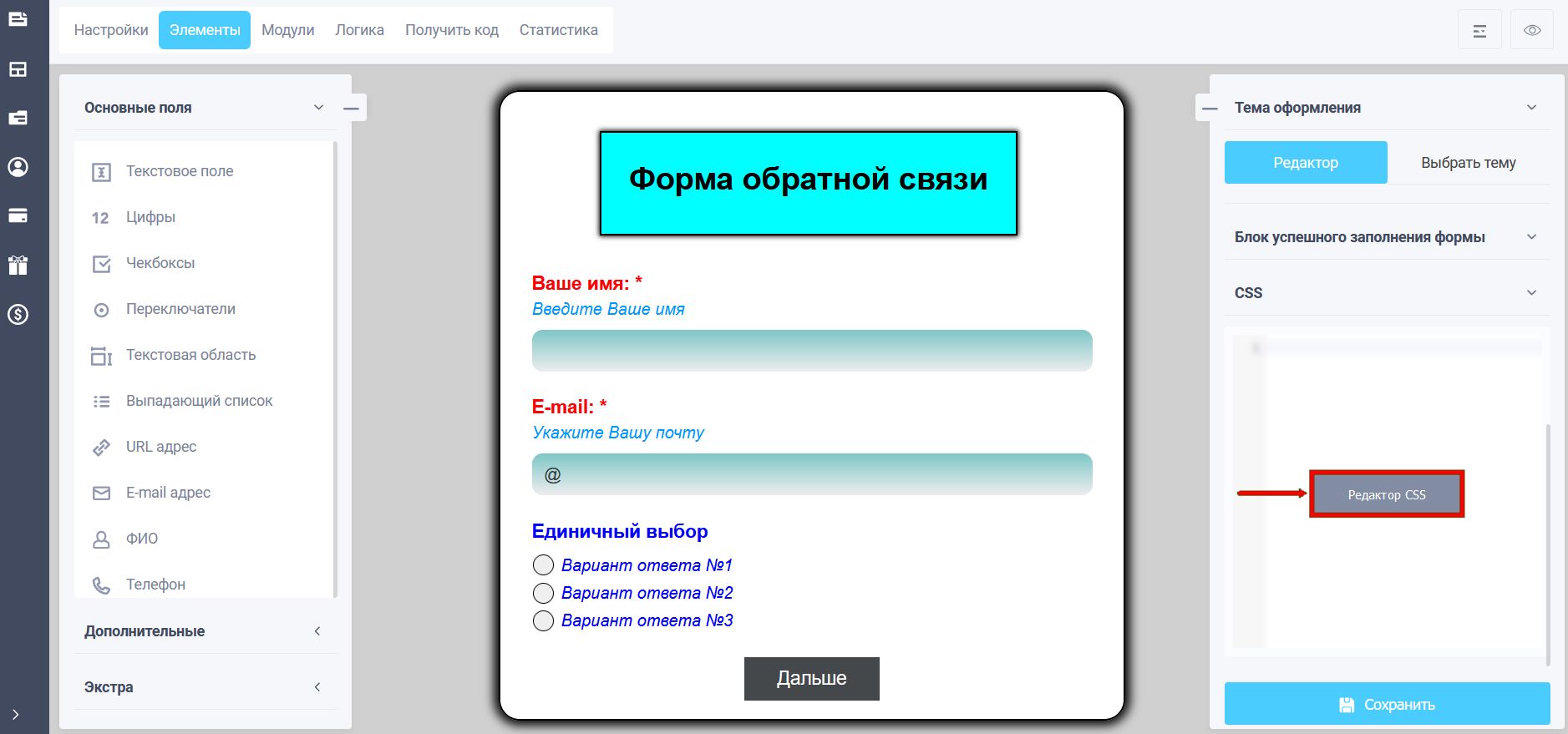The width and height of the screenshot is (1568, 734).
Task: Click the Выпадающий список label text
Action: (x=200, y=401)
